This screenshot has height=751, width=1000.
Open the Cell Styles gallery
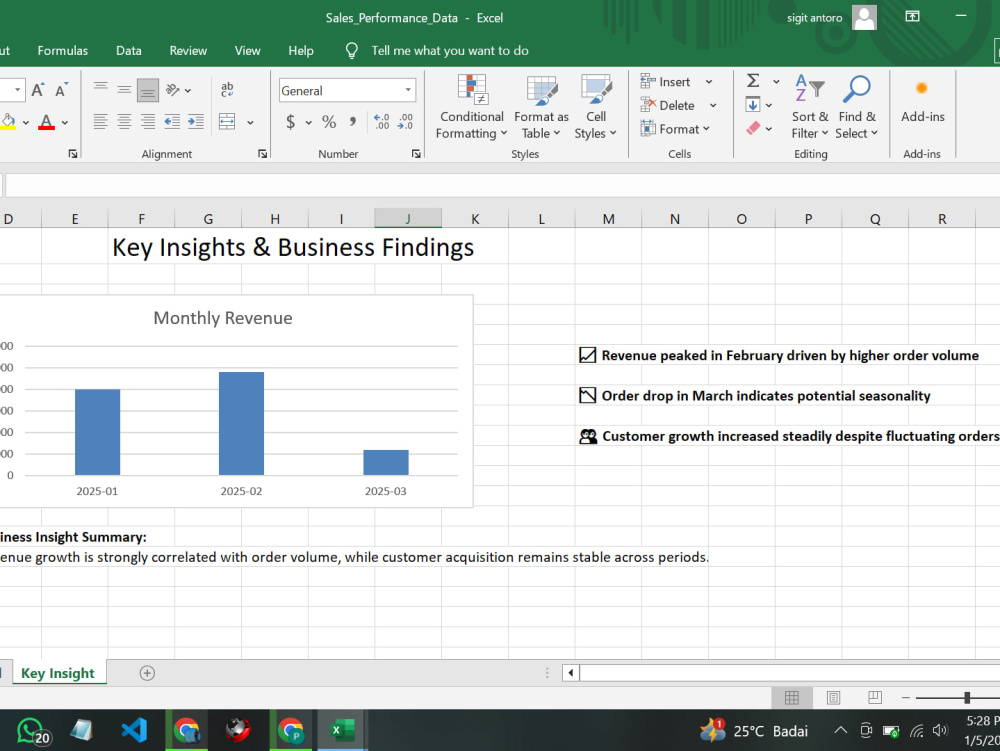pyautogui.click(x=596, y=106)
